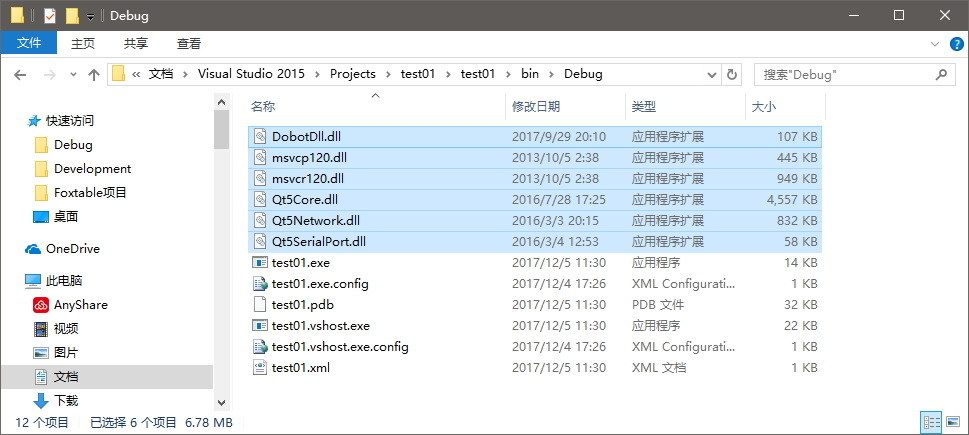Image resolution: width=969 pixels, height=435 pixels.
Task: Open Quick Access Toolbar customize dropdown
Action: (91, 16)
